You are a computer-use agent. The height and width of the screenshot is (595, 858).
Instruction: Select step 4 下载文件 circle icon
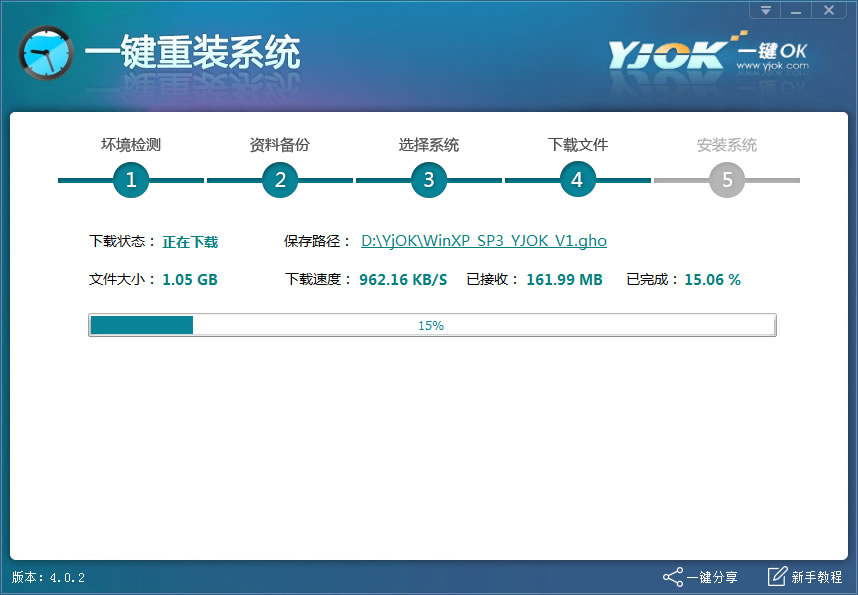pyautogui.click(x=577, y=180)
